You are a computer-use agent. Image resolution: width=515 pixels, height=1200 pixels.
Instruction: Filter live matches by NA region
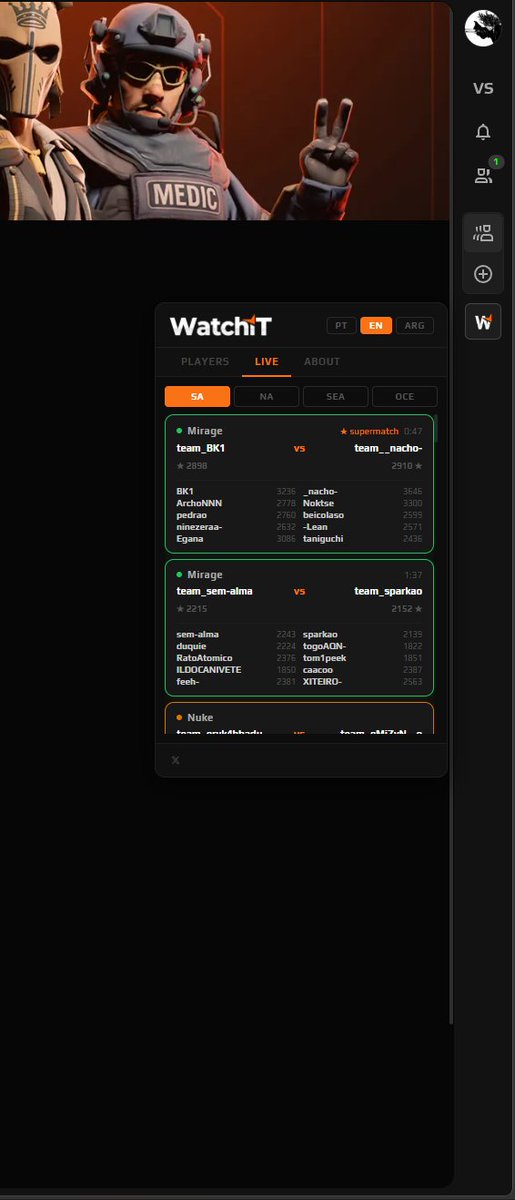coord(266,397)
